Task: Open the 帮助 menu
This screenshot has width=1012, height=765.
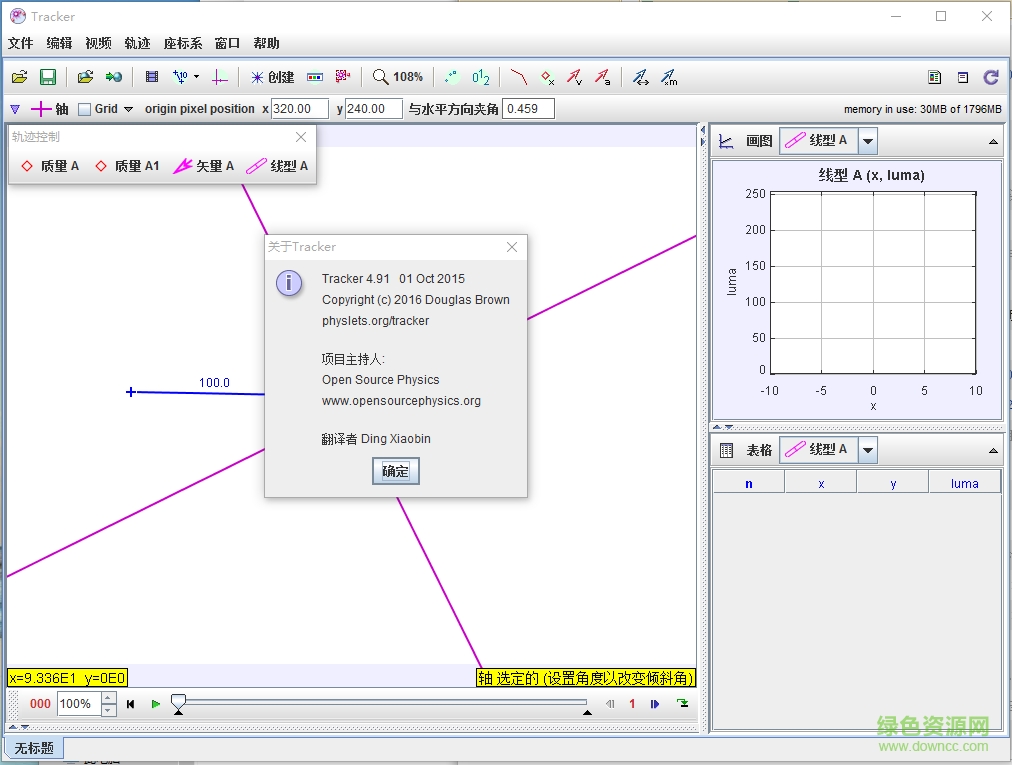Action: (265, 43)
